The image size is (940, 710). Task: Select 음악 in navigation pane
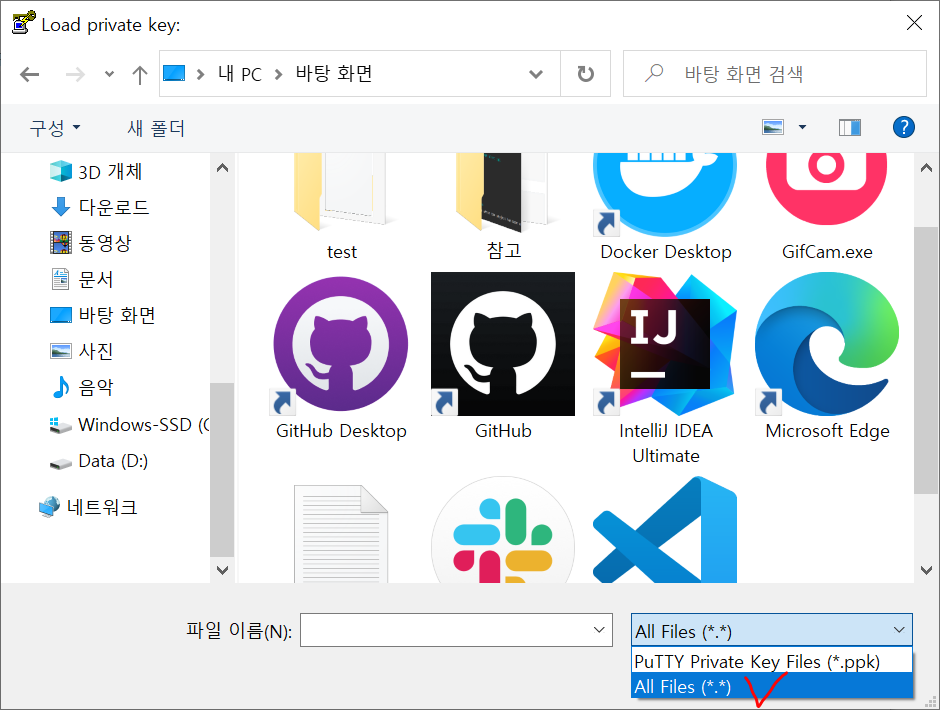coord(82,387)
